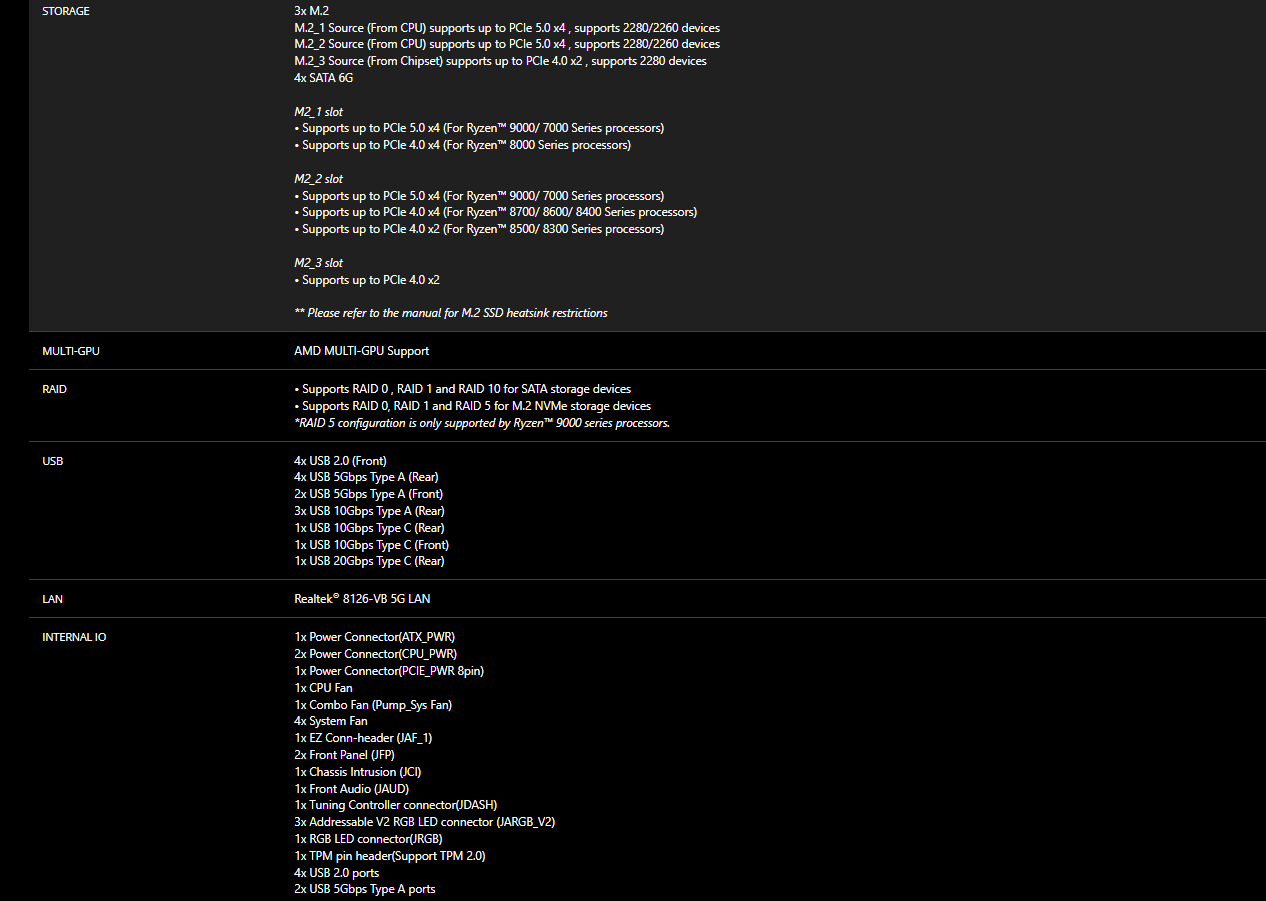Click "1x Front Audio (JAUD)" entry

[x=351, y=789]
